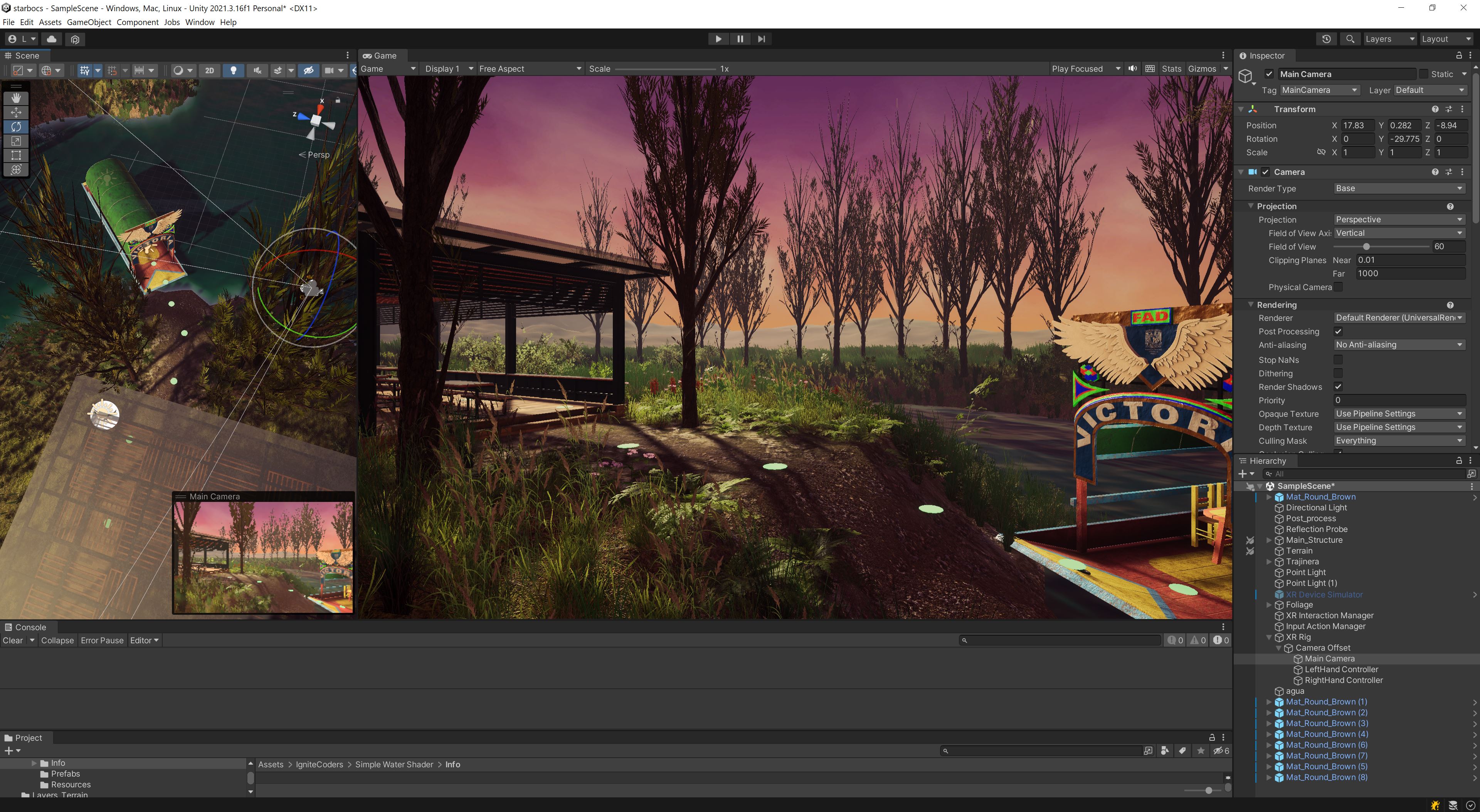Adjust the Field of View slider
Image resolution: width=1480 pixels, height=812 pixels.
(1366, 247)
